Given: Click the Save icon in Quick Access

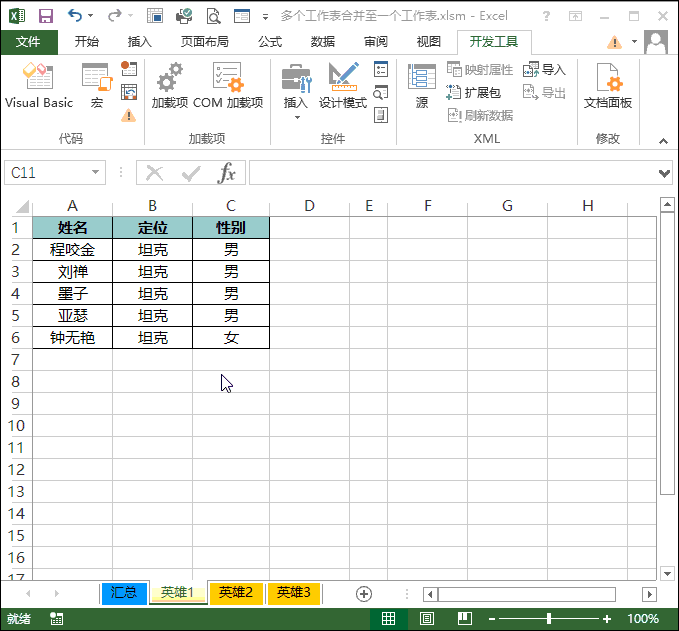Looking at the screenshot, I should [45, 16].
